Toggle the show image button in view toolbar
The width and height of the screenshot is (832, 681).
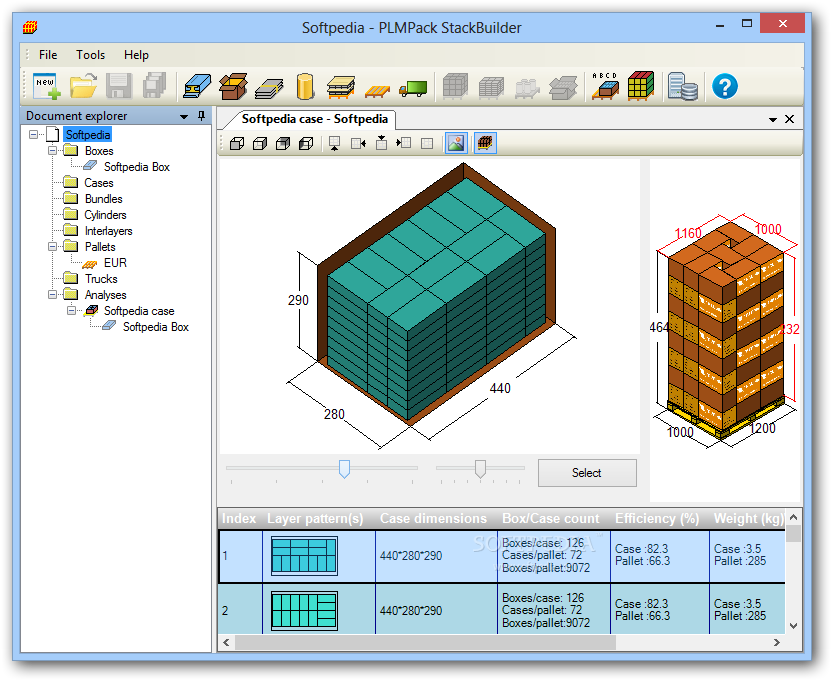[456, 143]
